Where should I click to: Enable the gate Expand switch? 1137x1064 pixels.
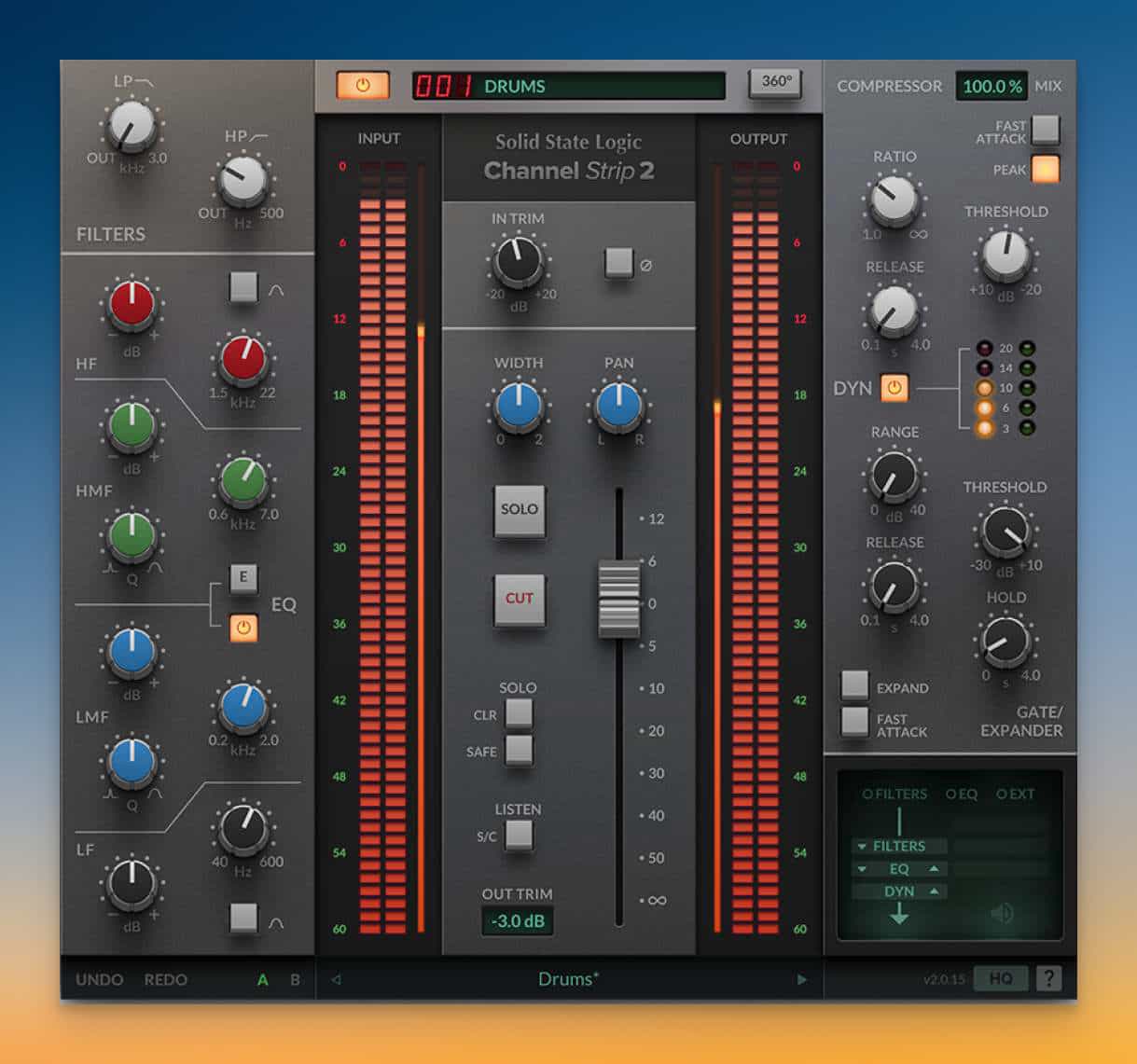[854, 685]
